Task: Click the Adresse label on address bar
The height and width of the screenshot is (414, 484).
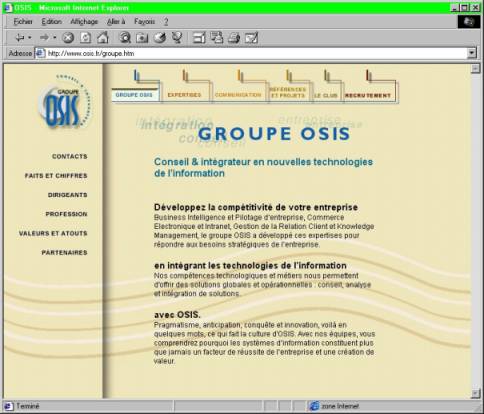Action: pos(20,53)
